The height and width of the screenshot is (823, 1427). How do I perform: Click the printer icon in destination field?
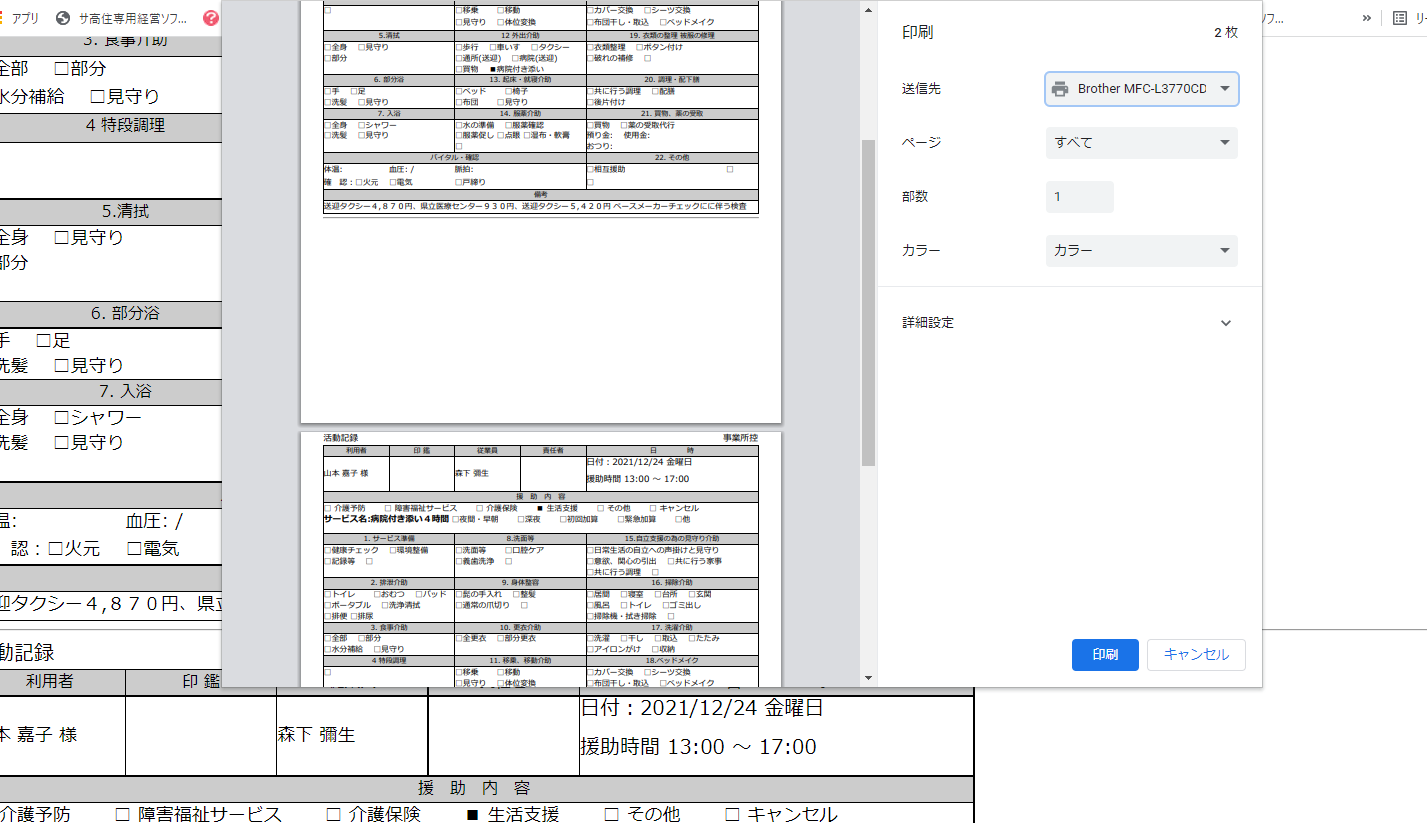(x=1060, y=89)
